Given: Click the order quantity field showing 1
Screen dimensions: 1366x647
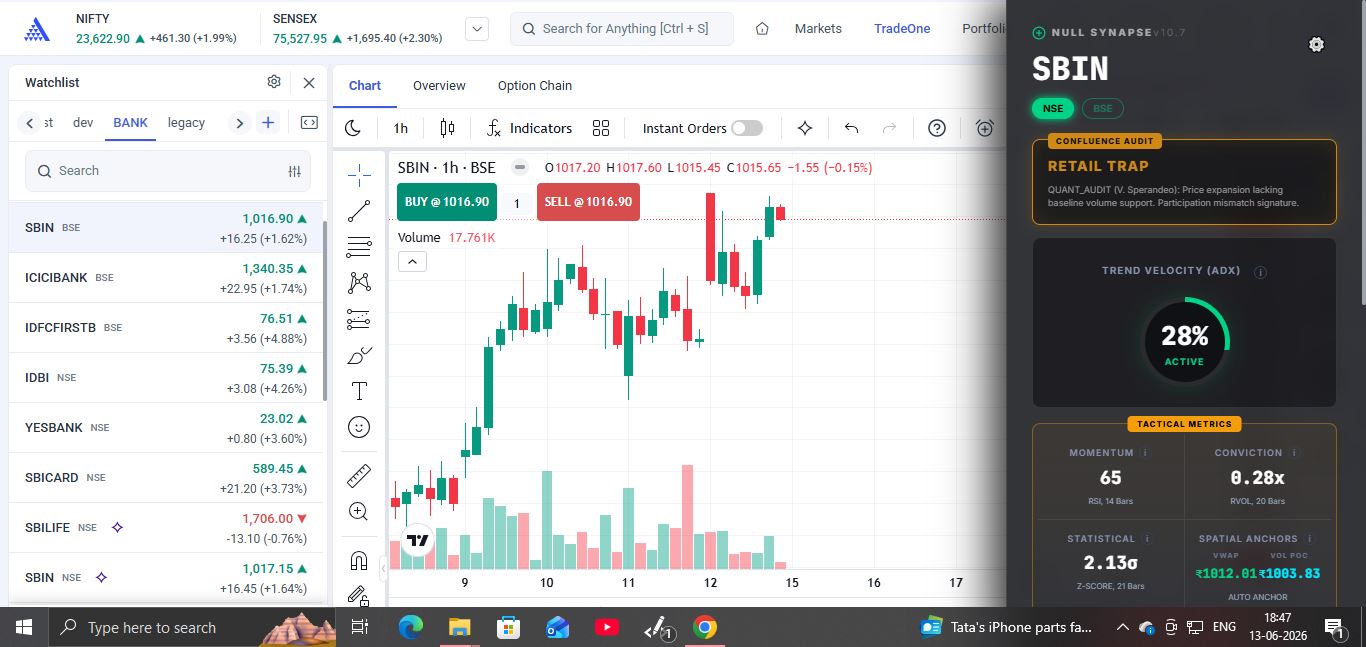Looking at the screenshot, I should pos(516,203).
